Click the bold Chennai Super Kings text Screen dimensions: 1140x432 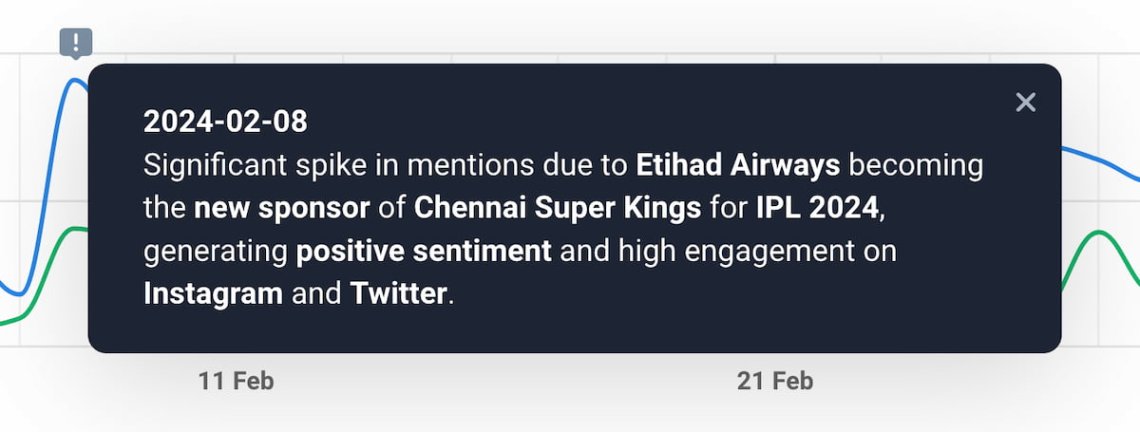click(x=558, y=208)
